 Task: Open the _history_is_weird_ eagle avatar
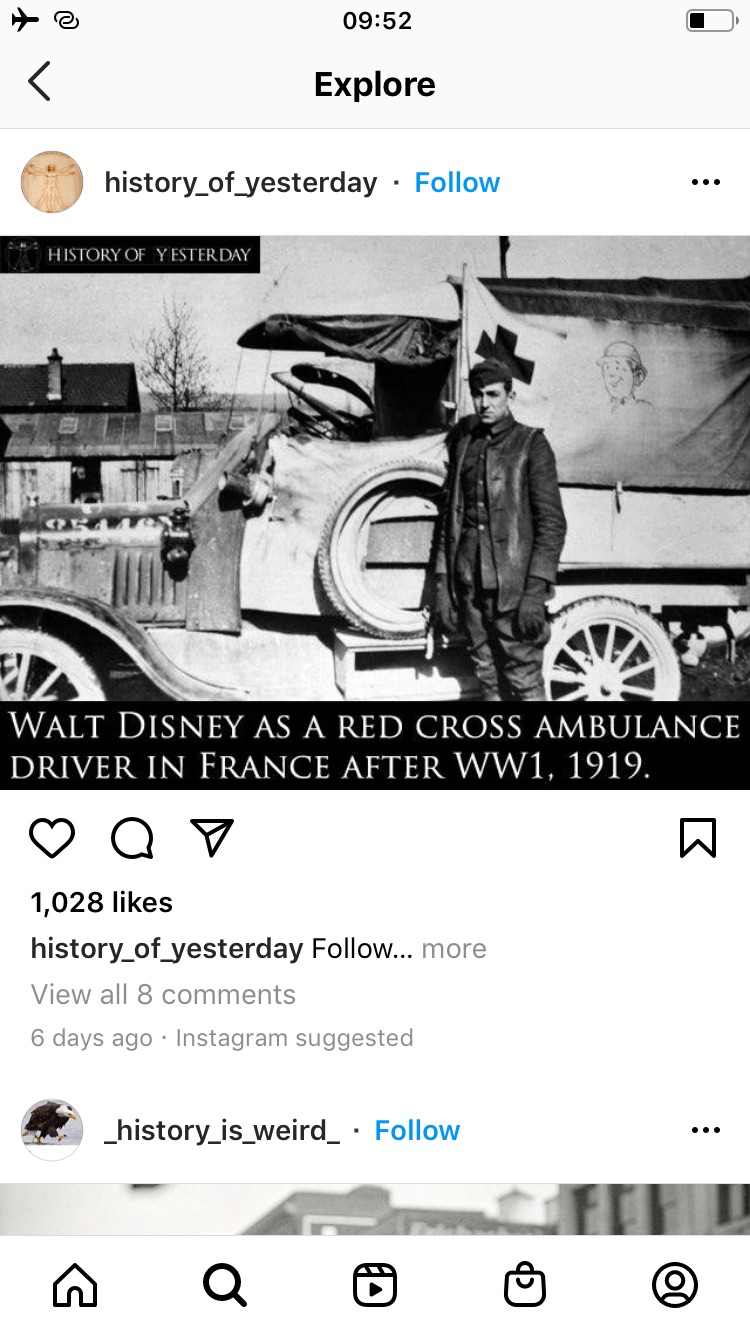[51, 1130]
